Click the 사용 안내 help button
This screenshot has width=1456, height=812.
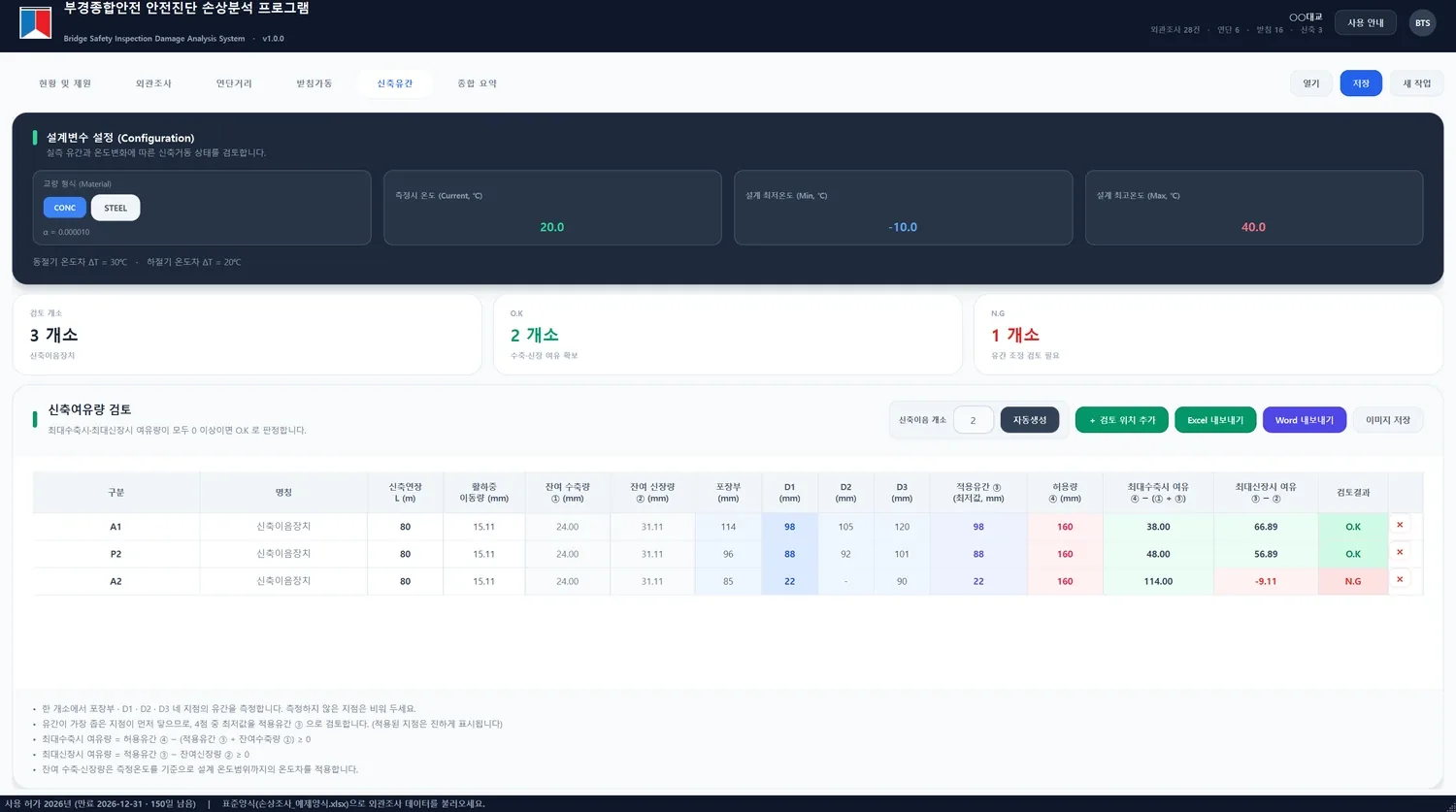click(x=1366, y=22)
